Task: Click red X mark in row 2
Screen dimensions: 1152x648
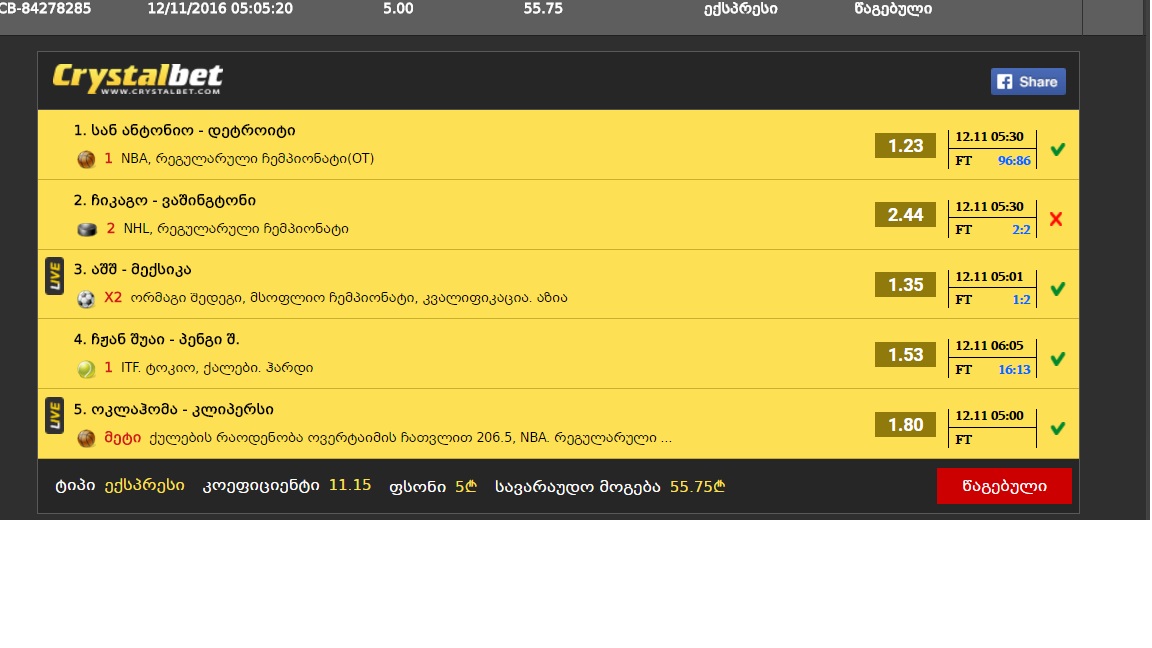Action: 1056,219
